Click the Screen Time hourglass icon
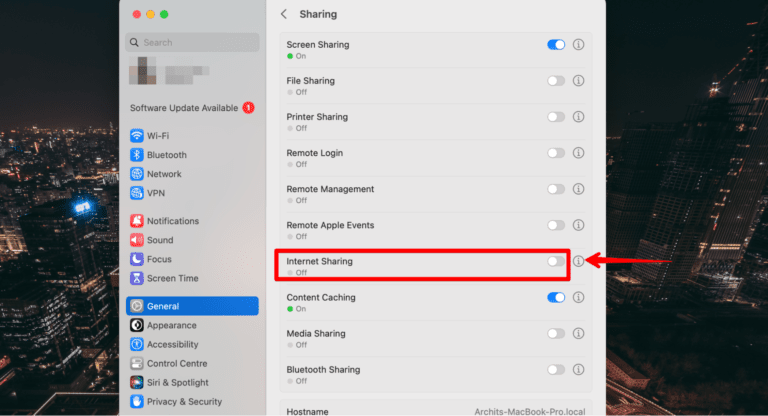 pos(137,278)
